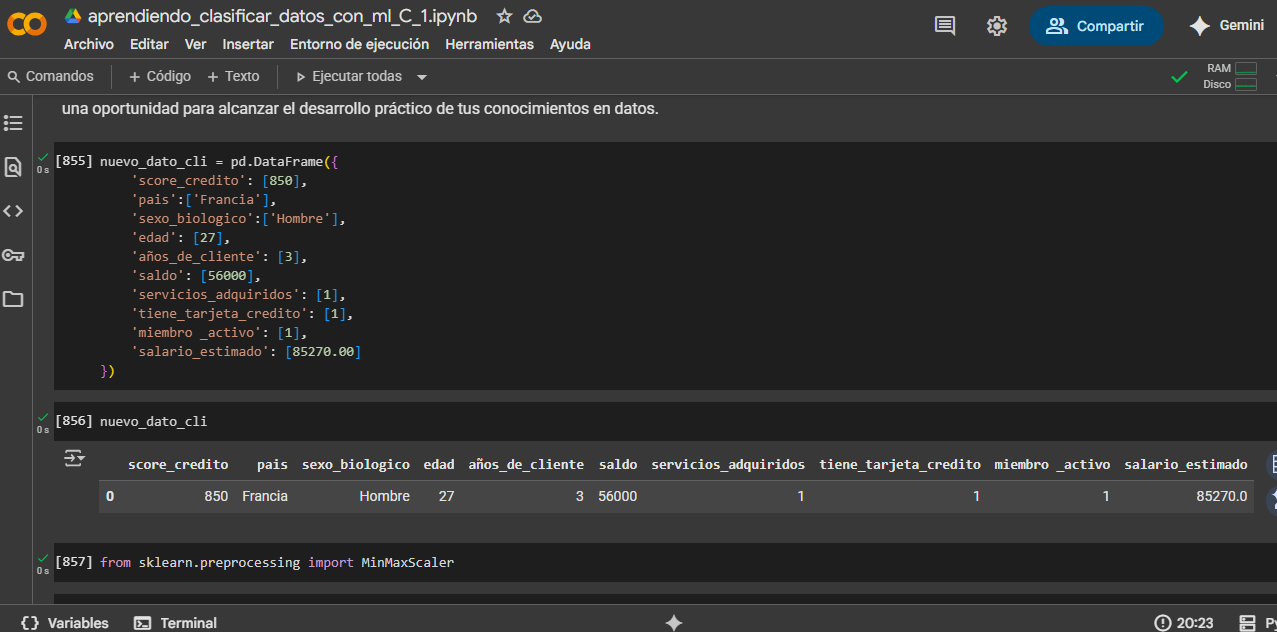Click into code cell 856 nuevo_dato_cli
1277x632 pixels.
153,421
